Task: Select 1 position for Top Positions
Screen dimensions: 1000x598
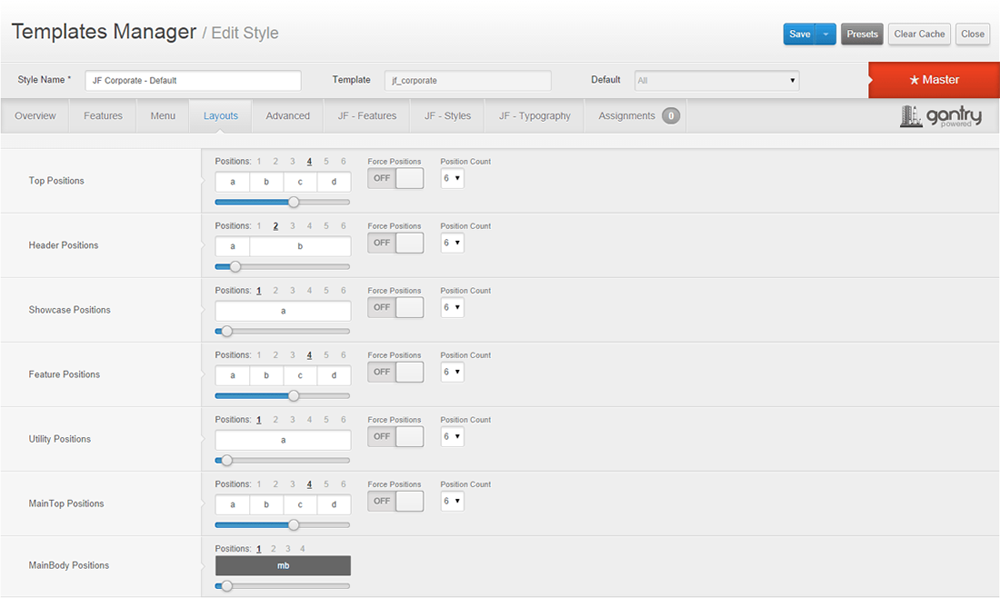Action: click(259, 161)
